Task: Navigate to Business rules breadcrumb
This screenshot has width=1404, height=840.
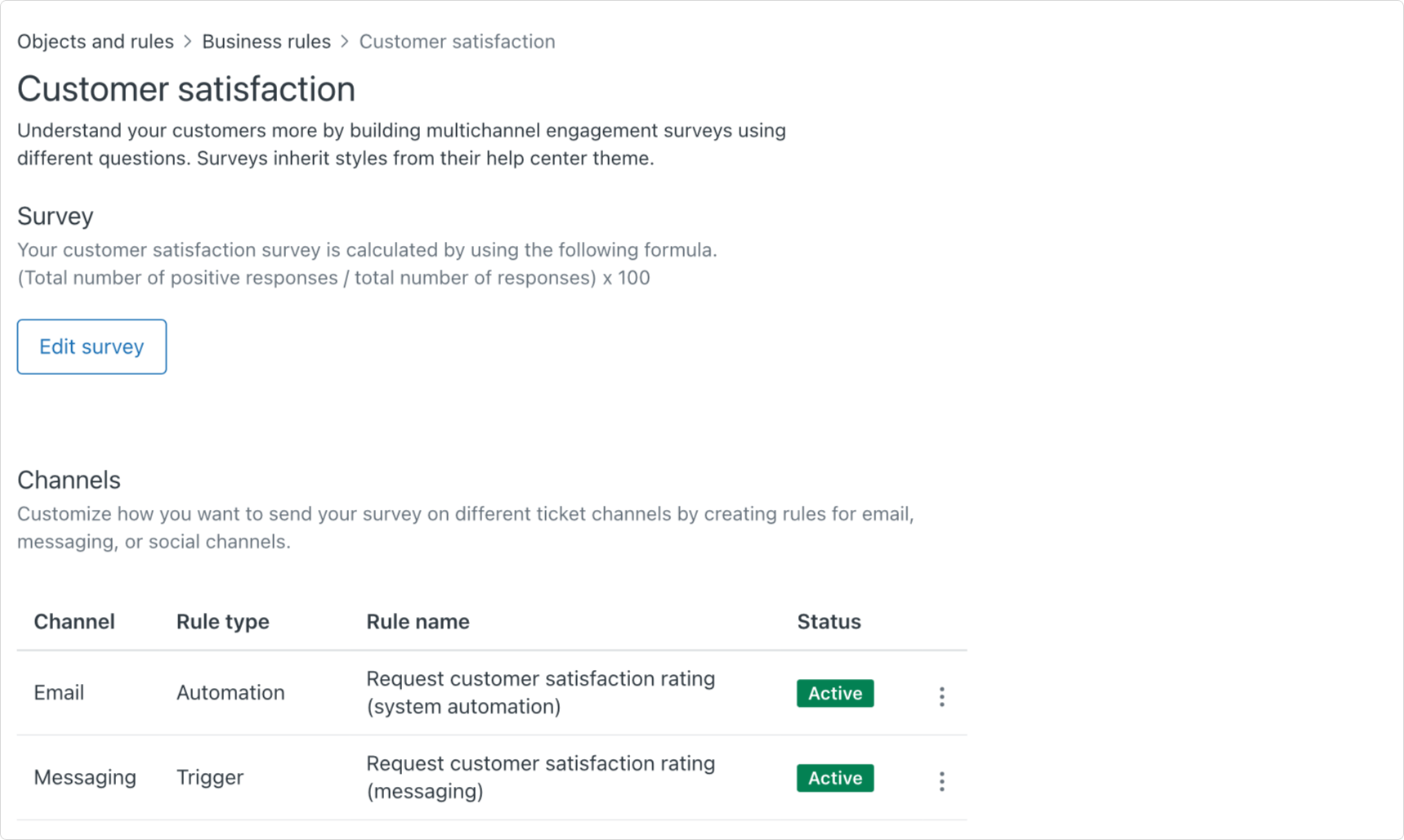Action: click(x=266, y=42)
